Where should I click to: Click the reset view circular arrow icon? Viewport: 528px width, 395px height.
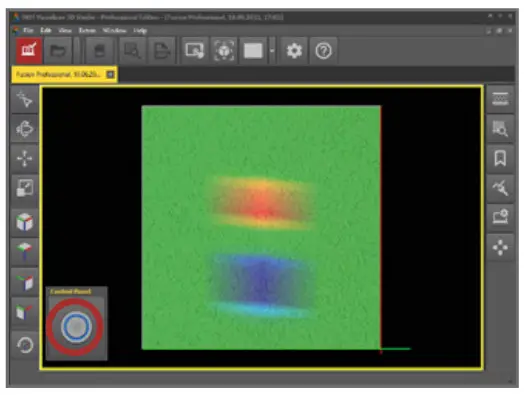[25, 344]
